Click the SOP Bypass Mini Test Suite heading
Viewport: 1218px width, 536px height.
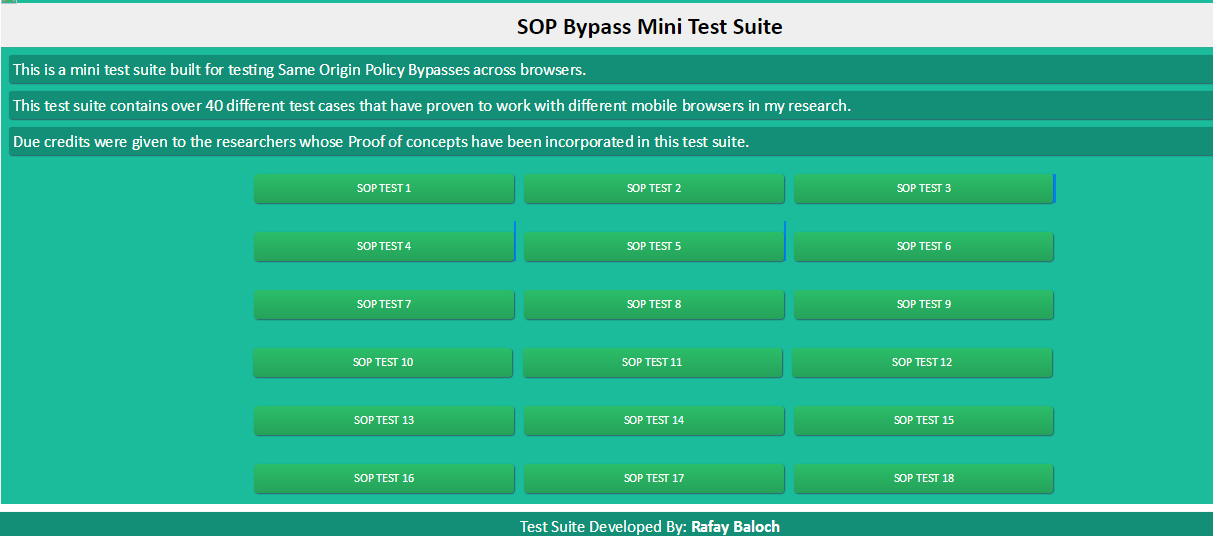pyautogui.click(x=650, y=27)
